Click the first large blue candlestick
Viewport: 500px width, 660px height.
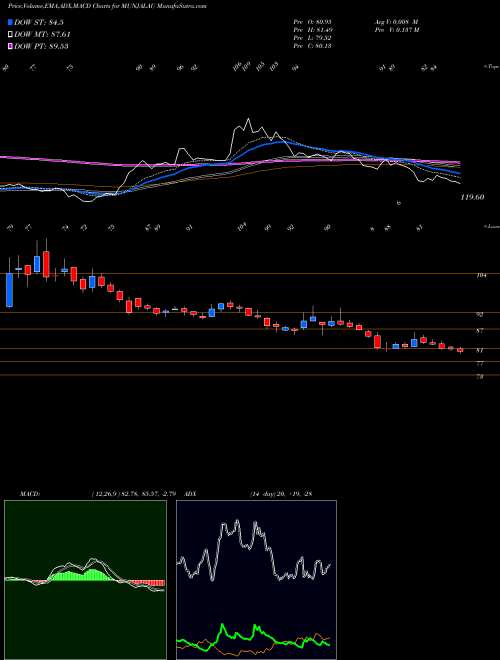(9, 290)
